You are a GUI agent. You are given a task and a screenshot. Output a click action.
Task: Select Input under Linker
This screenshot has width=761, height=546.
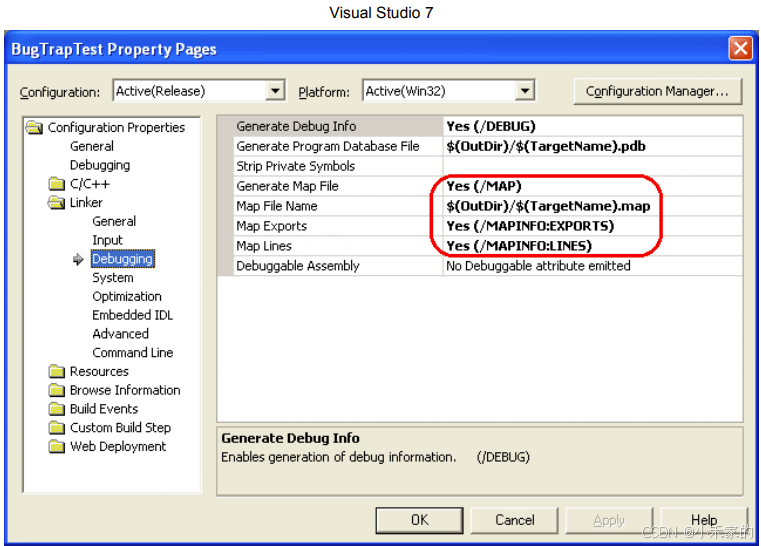(x=107, y=240)
